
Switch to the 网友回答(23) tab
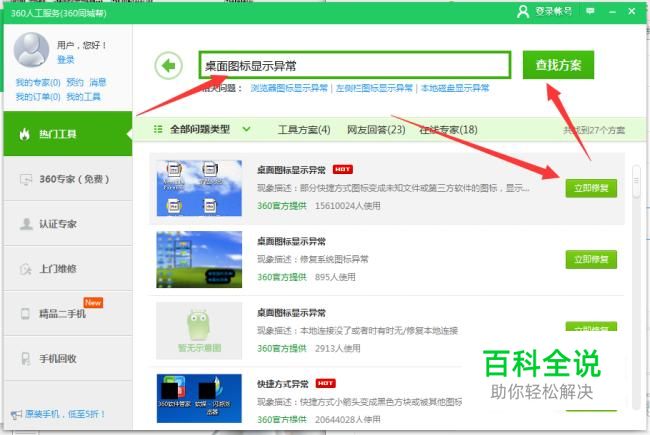(x=376, y=130)
